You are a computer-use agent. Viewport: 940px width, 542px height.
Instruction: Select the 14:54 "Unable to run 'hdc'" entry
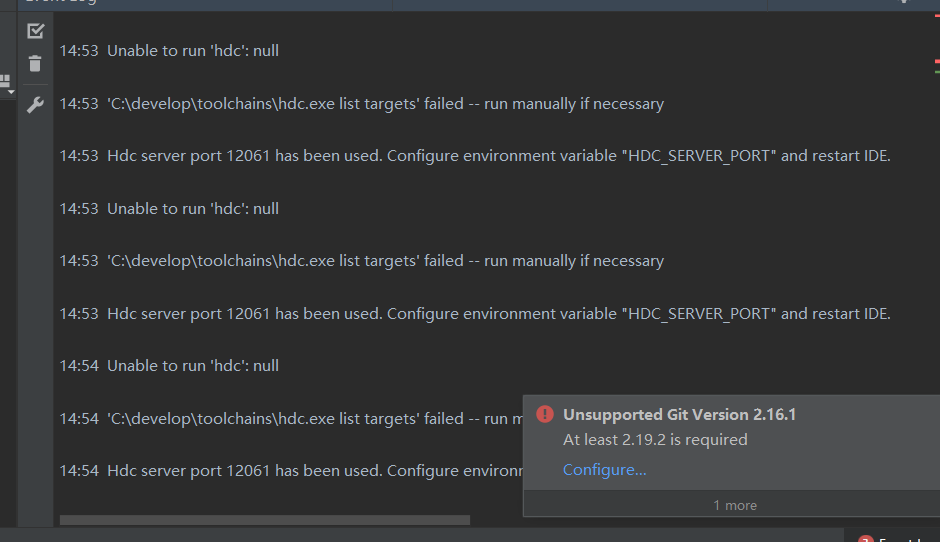[x=192, y=366]
